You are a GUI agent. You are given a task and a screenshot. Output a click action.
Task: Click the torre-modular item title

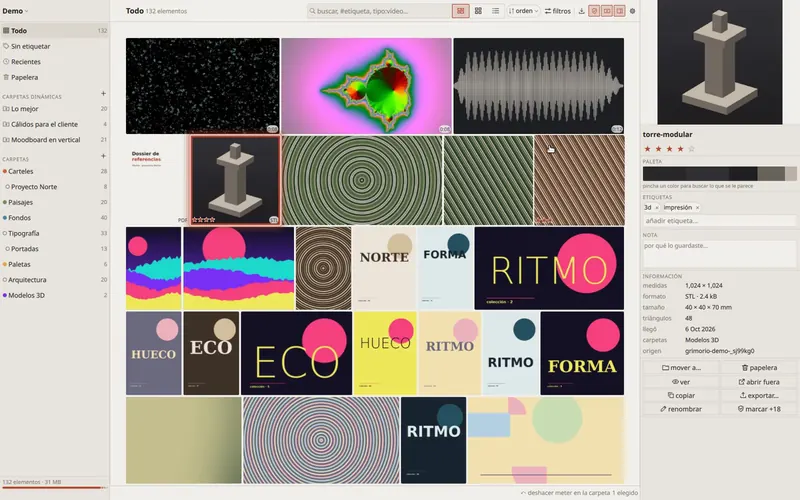pyautogui.click(x=667, y=135)
